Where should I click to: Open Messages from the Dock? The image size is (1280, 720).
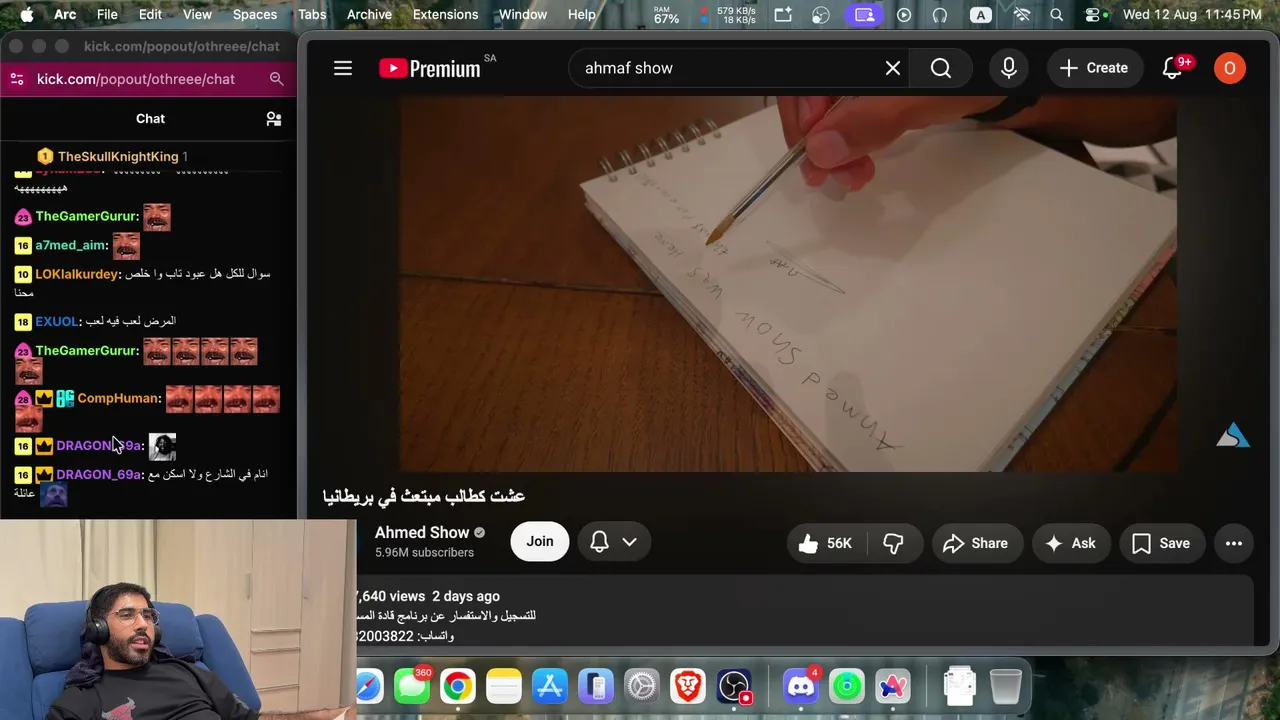tap(411, 686)
